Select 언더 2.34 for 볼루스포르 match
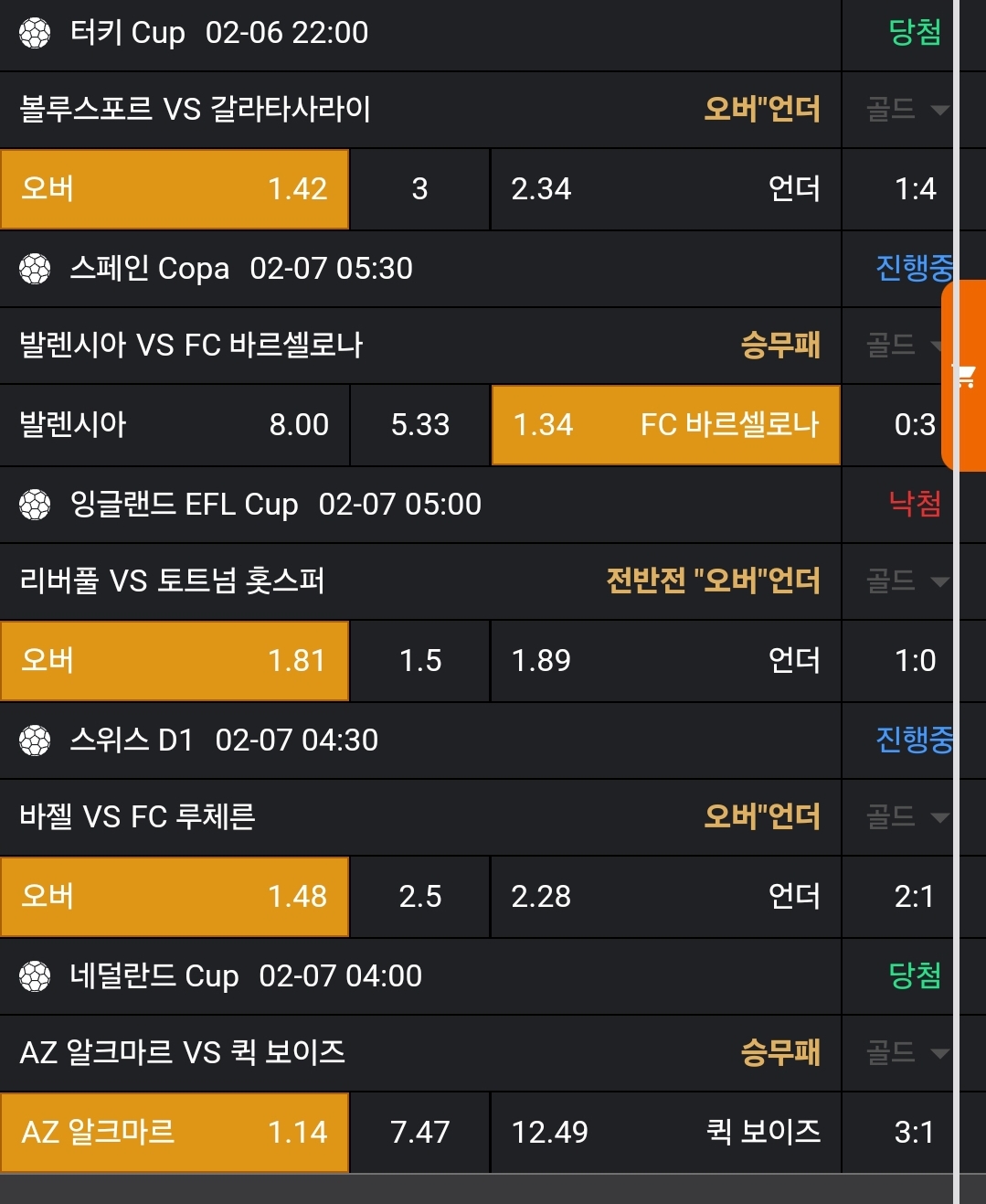This screenshot has height=1204, width=986. point(665,189)
